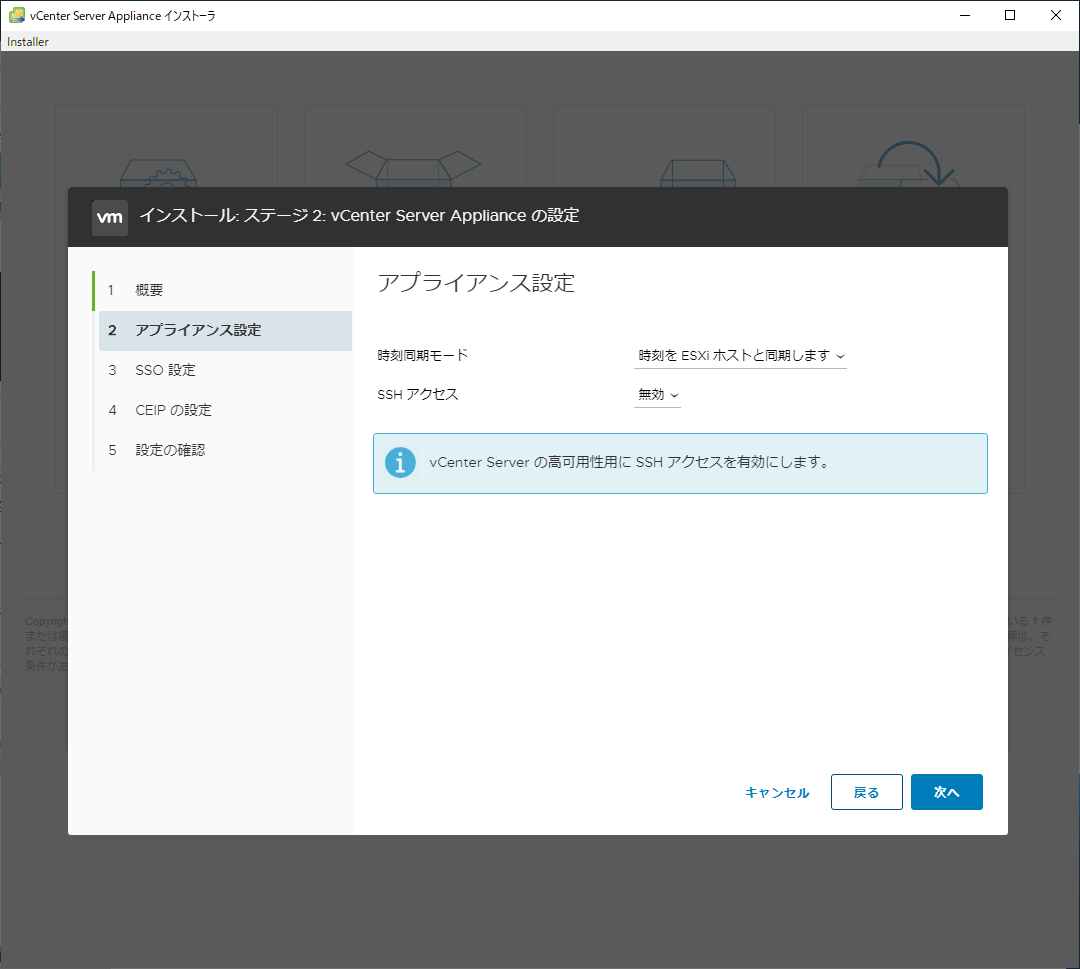Select step 4 CEIP の設定
This screenshot has height=969, width=1080.
click(225, 410)
